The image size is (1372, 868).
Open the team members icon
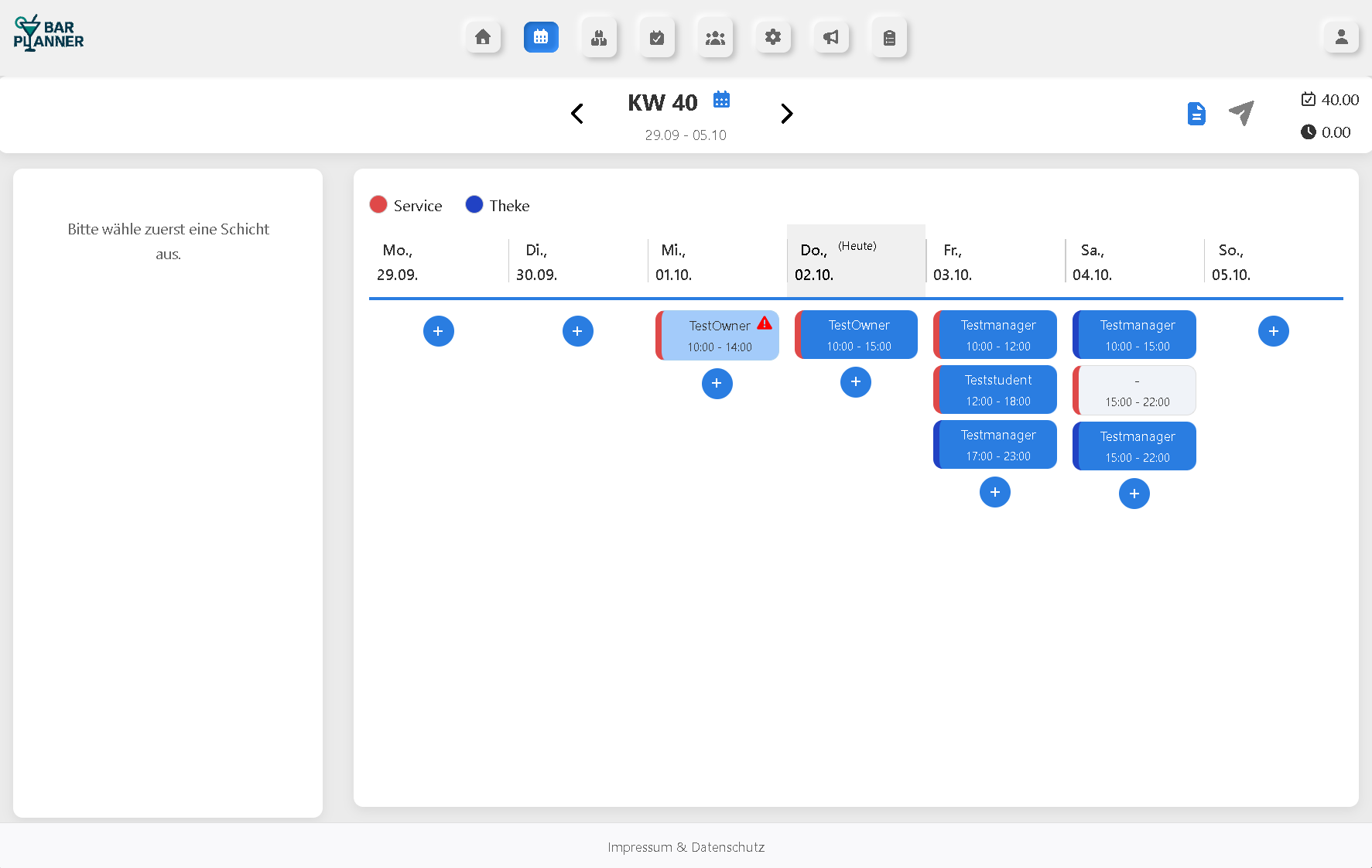715,36
